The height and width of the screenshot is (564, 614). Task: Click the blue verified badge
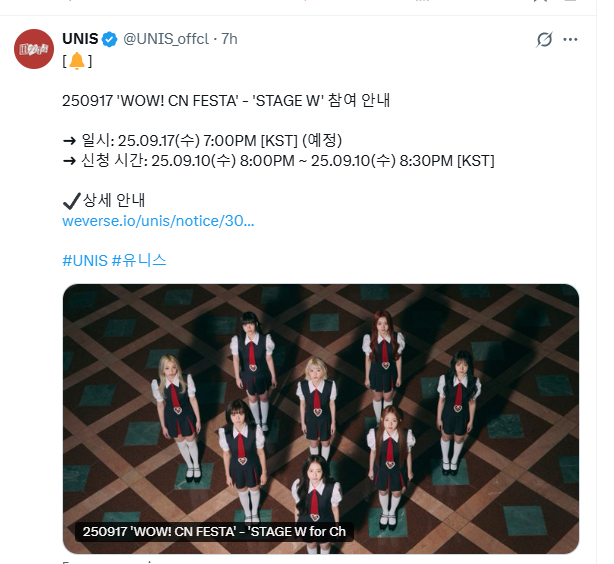coord(110,39)
